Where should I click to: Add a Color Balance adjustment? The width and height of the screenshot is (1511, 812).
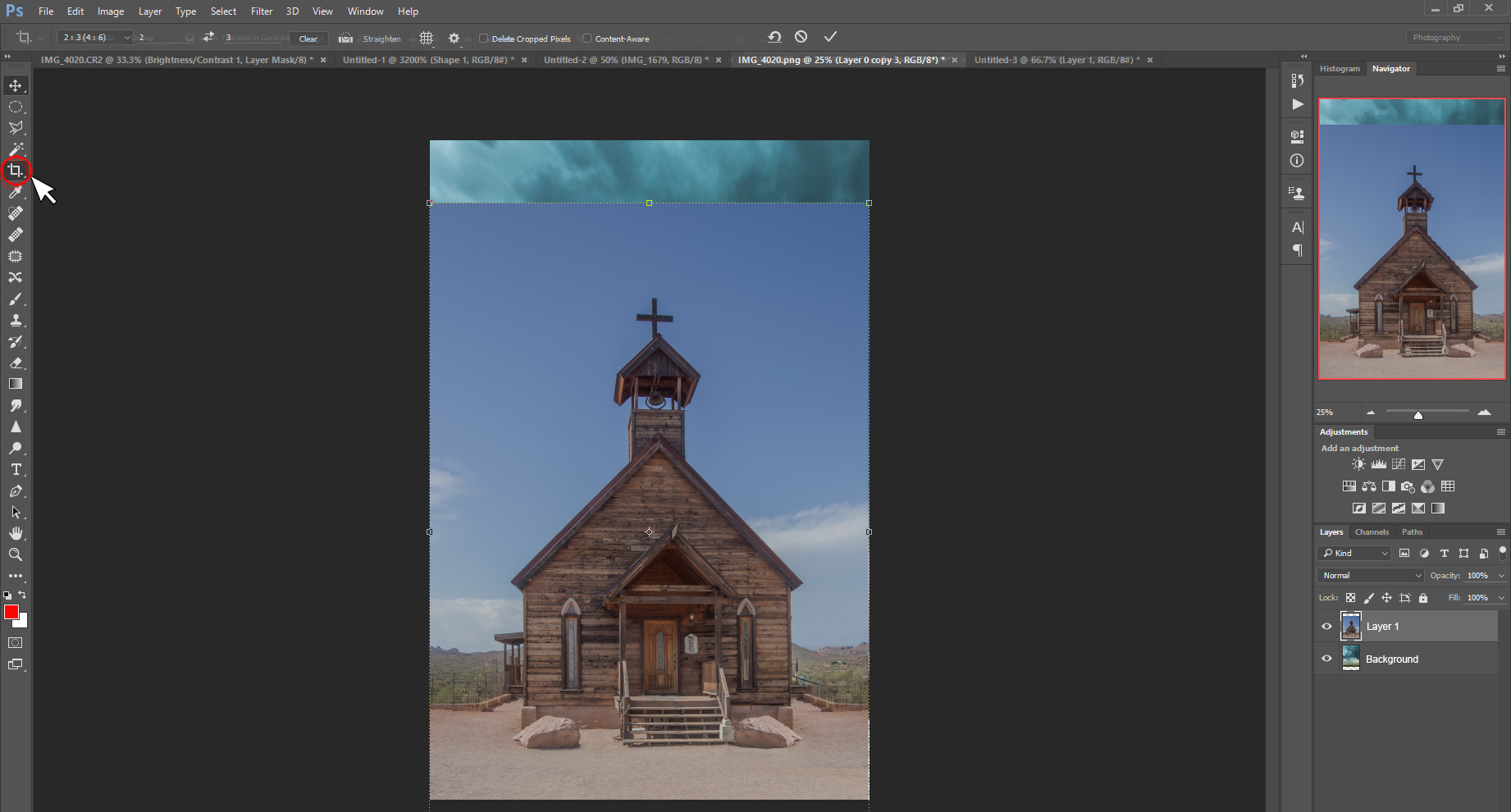(x=1369, y=486)
